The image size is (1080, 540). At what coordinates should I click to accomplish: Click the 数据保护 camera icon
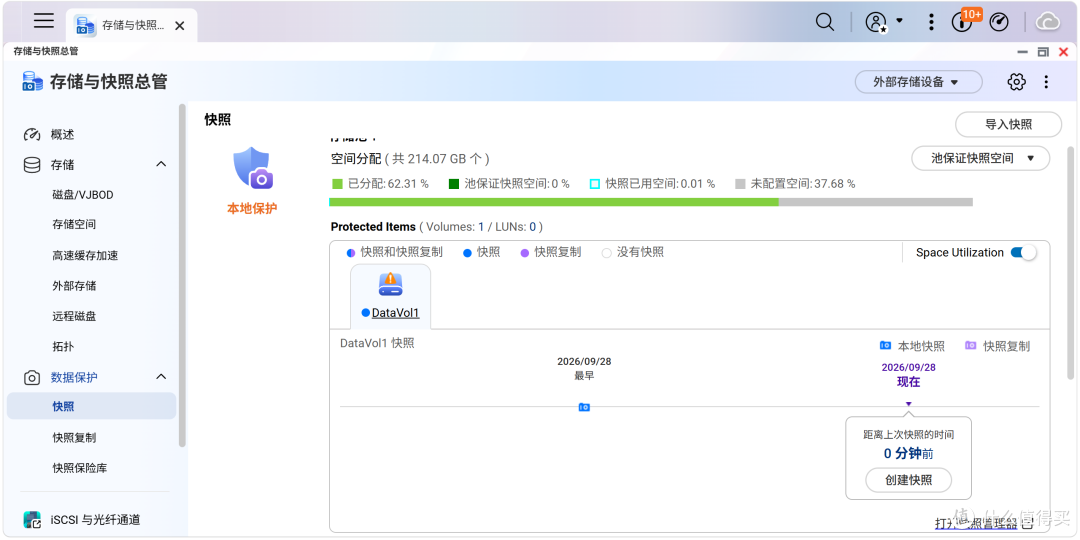32,377
